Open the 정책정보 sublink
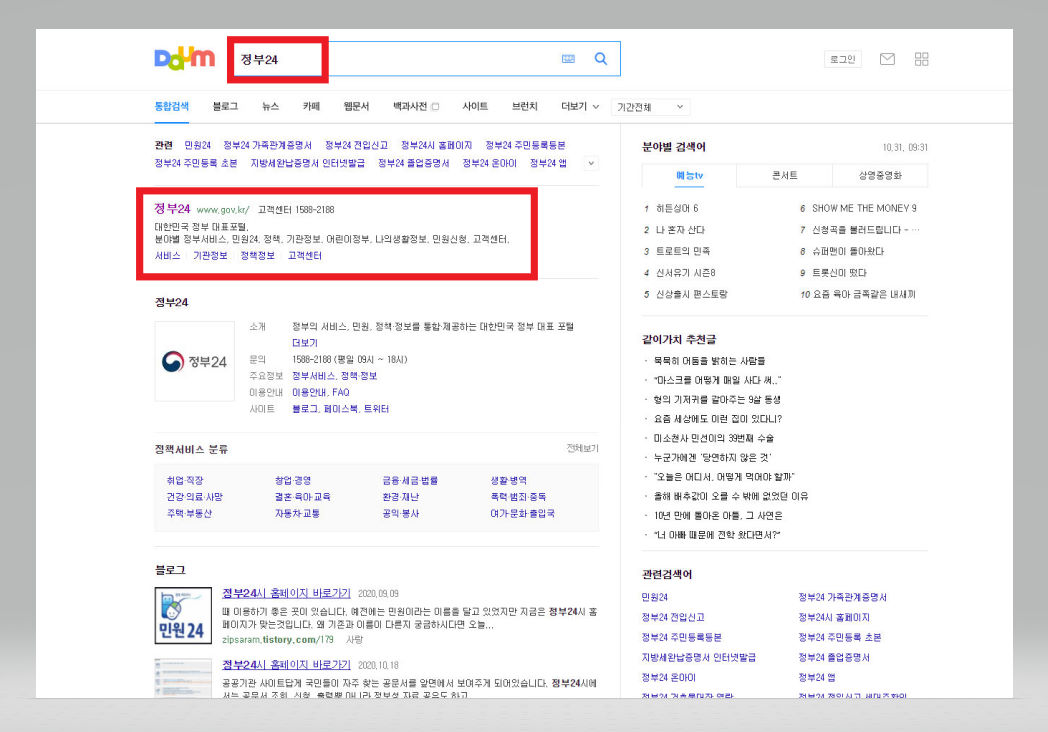The image size is (1048, 732). coord(257,255)
